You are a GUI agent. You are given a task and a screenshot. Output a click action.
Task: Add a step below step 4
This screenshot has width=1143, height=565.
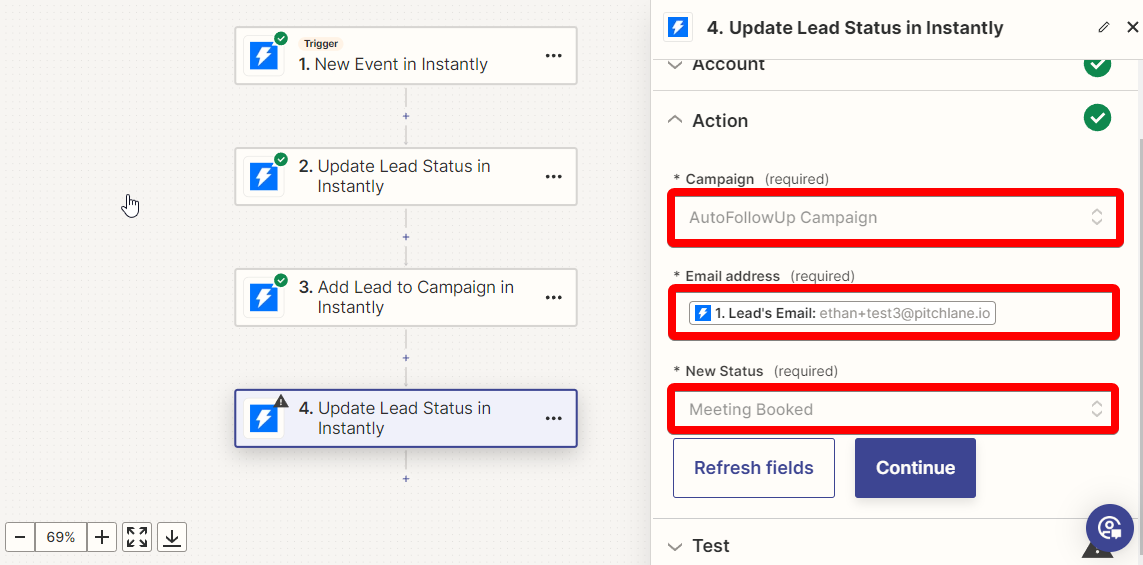(x=406, y=479)
